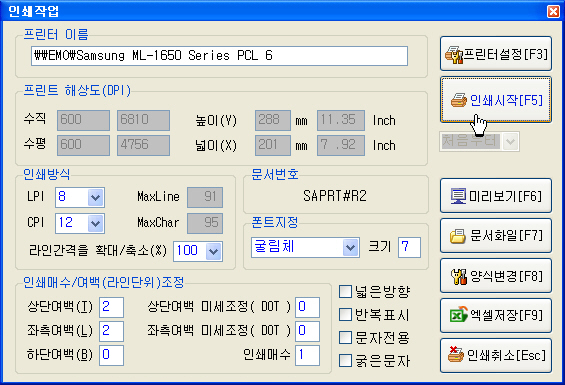The image size is (565, 385).
Task: Click the document number text SAPRT#R2
Action: coord(335,196)
